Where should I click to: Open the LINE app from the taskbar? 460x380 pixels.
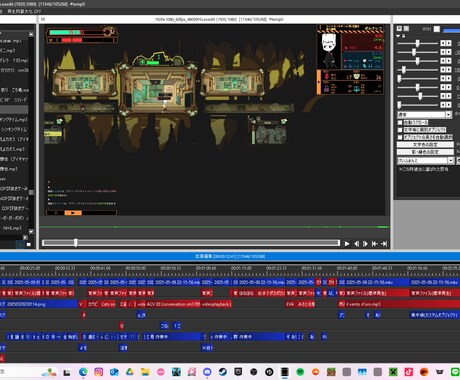click(x=455, y=372)
